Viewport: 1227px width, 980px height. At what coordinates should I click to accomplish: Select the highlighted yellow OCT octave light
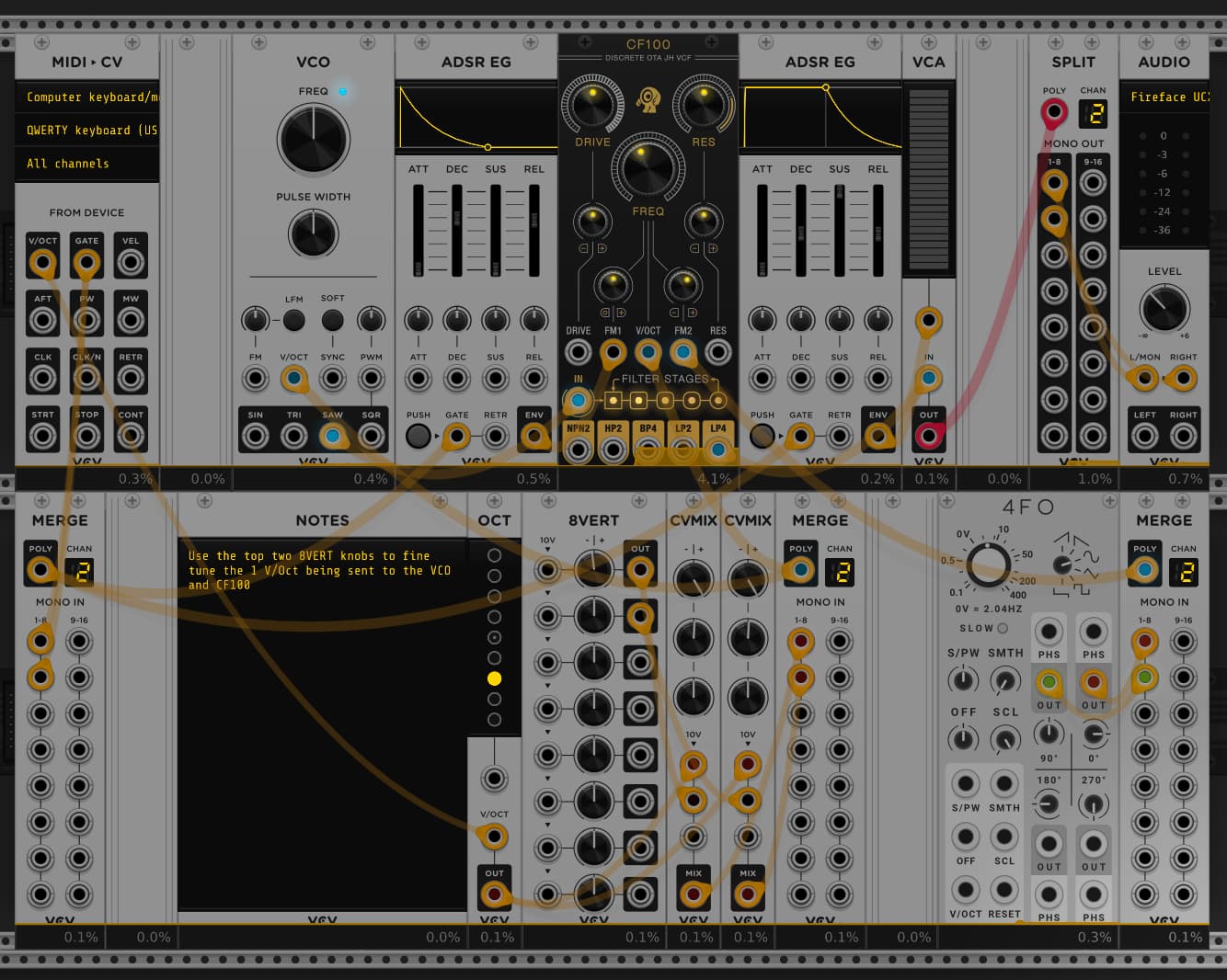tap(495, 678)
